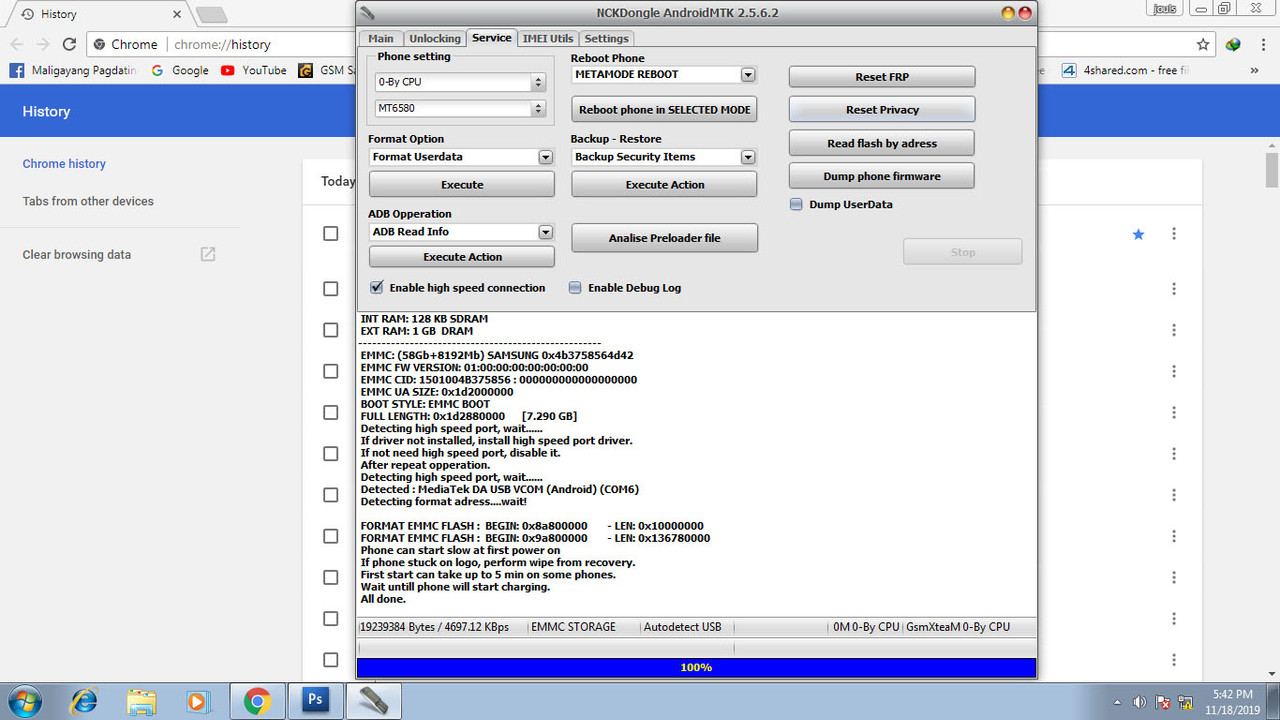1280x720 pixels.
Task: Click the Chrome site info icon in address bar
Action: (100, 44)
